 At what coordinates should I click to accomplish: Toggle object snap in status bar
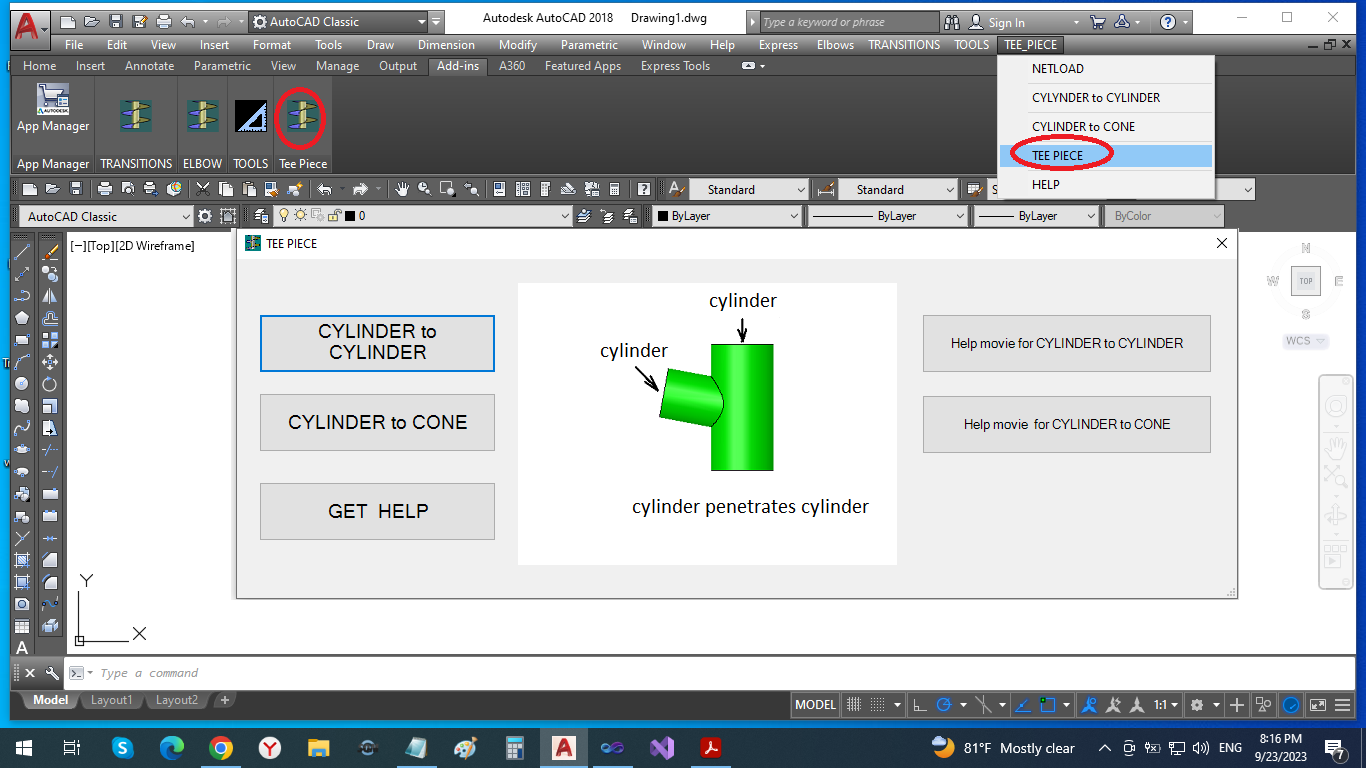pos(1047,705)
